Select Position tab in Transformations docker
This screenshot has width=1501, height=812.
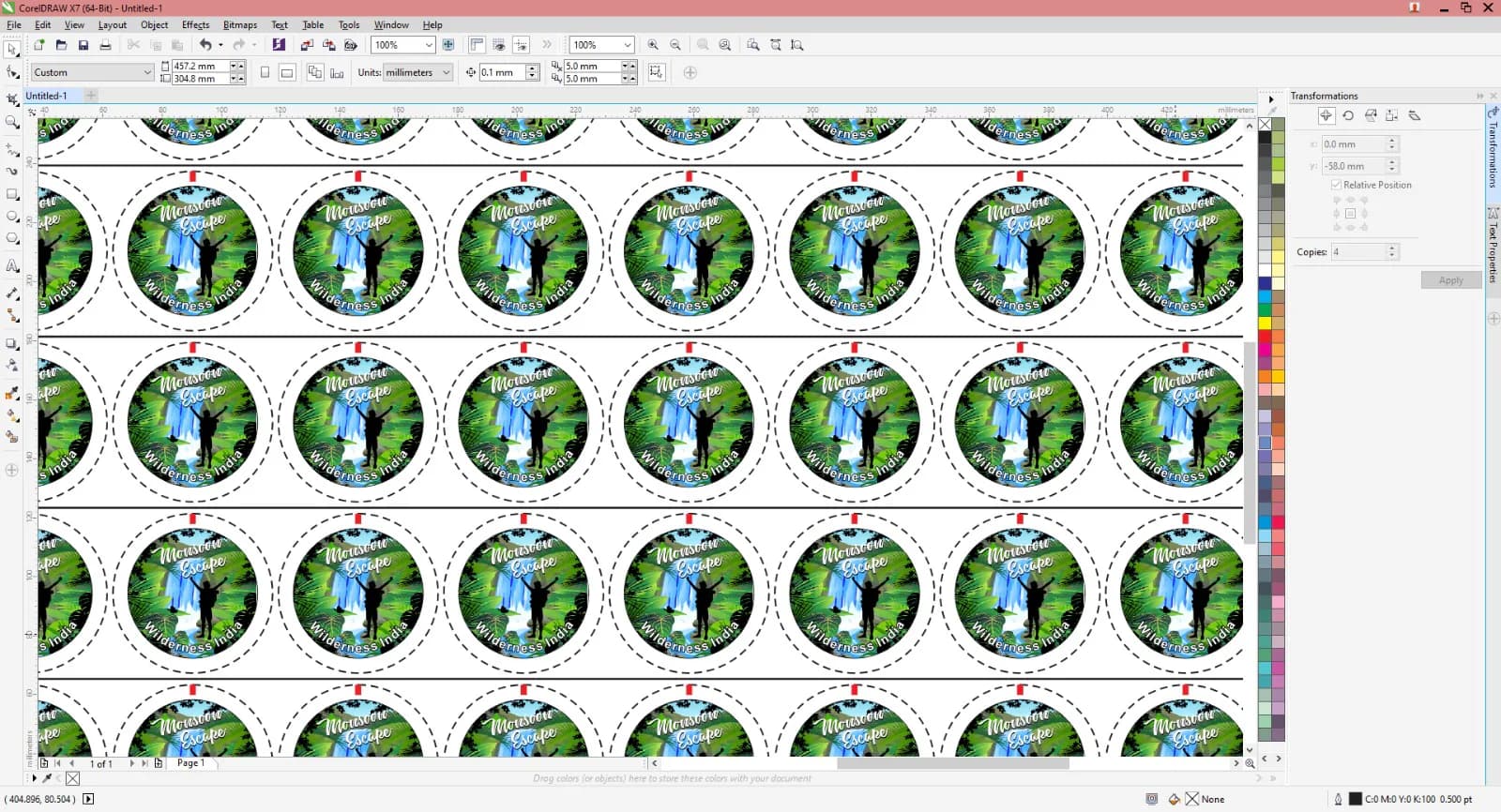click(1326, 115)
